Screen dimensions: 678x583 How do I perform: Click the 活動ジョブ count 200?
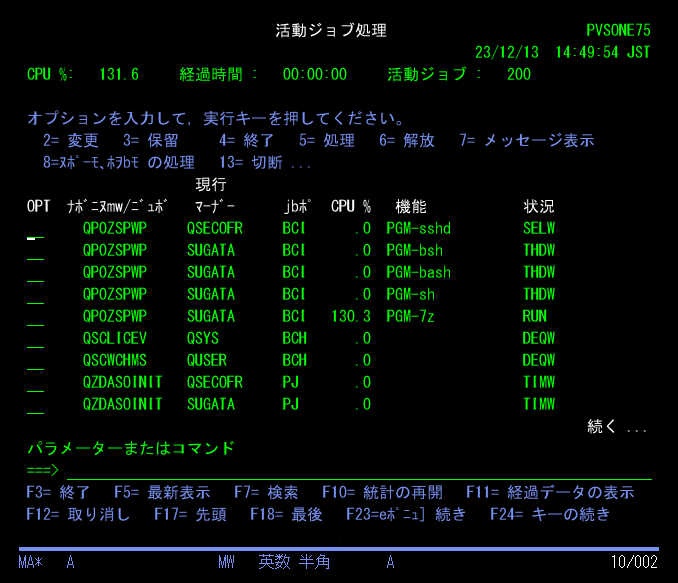pos(519,74)
